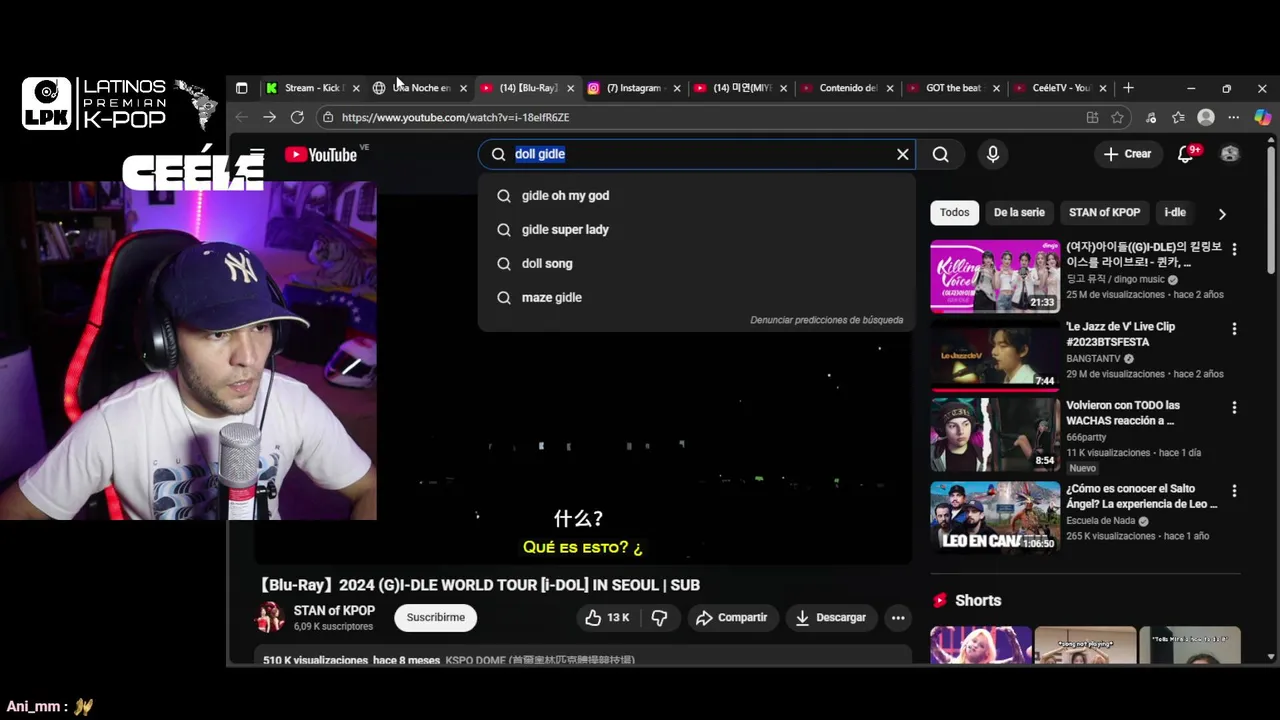Click the Compartir share button
The height and width of the screenshot is (720, 1280).
click(x=731, y=618)
